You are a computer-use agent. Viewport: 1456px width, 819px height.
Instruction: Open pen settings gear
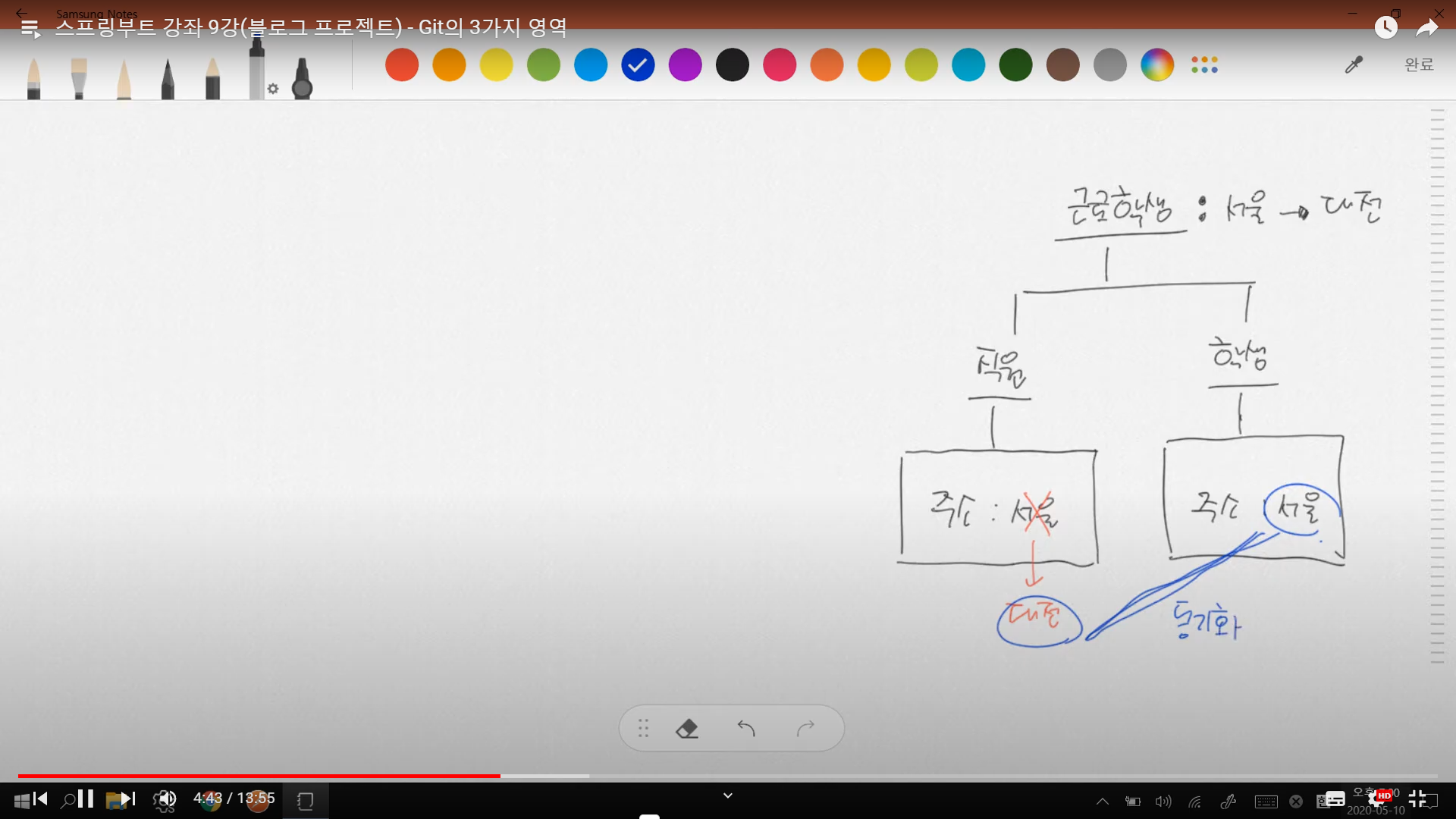273,89
